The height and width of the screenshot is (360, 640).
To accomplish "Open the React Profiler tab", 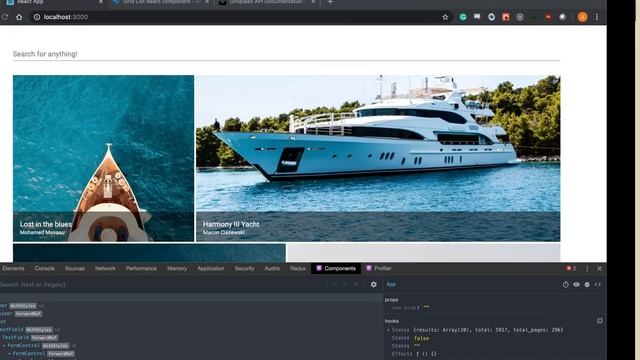I will 378,268.
